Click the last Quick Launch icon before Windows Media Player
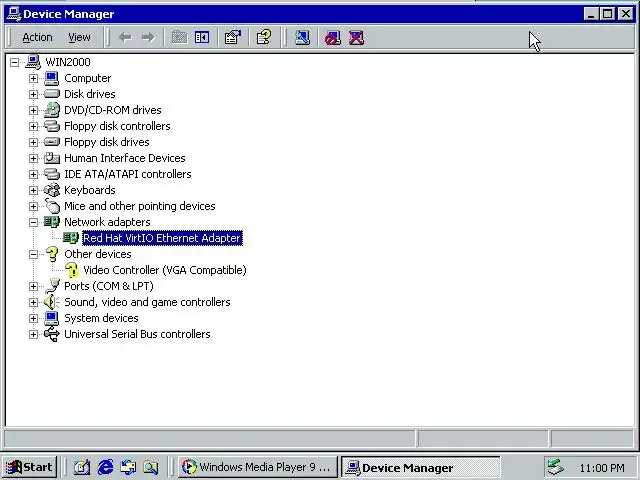Viewport: 640px width, 480px height. point(151,467)
